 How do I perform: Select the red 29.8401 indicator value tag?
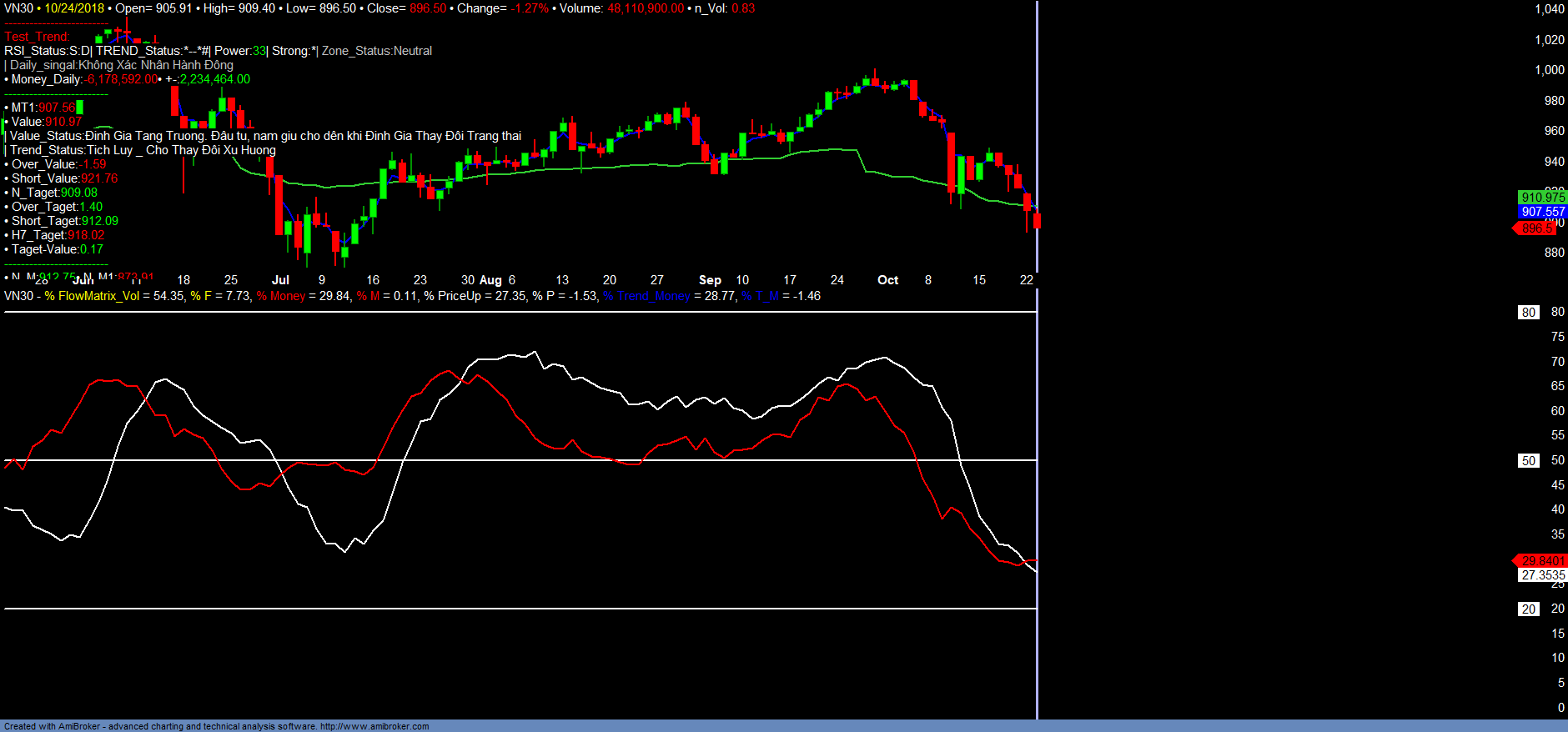(1542, 560)
